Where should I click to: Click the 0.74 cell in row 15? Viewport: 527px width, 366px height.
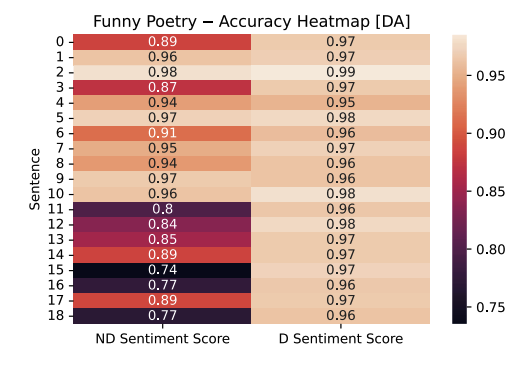click(162, 270)
